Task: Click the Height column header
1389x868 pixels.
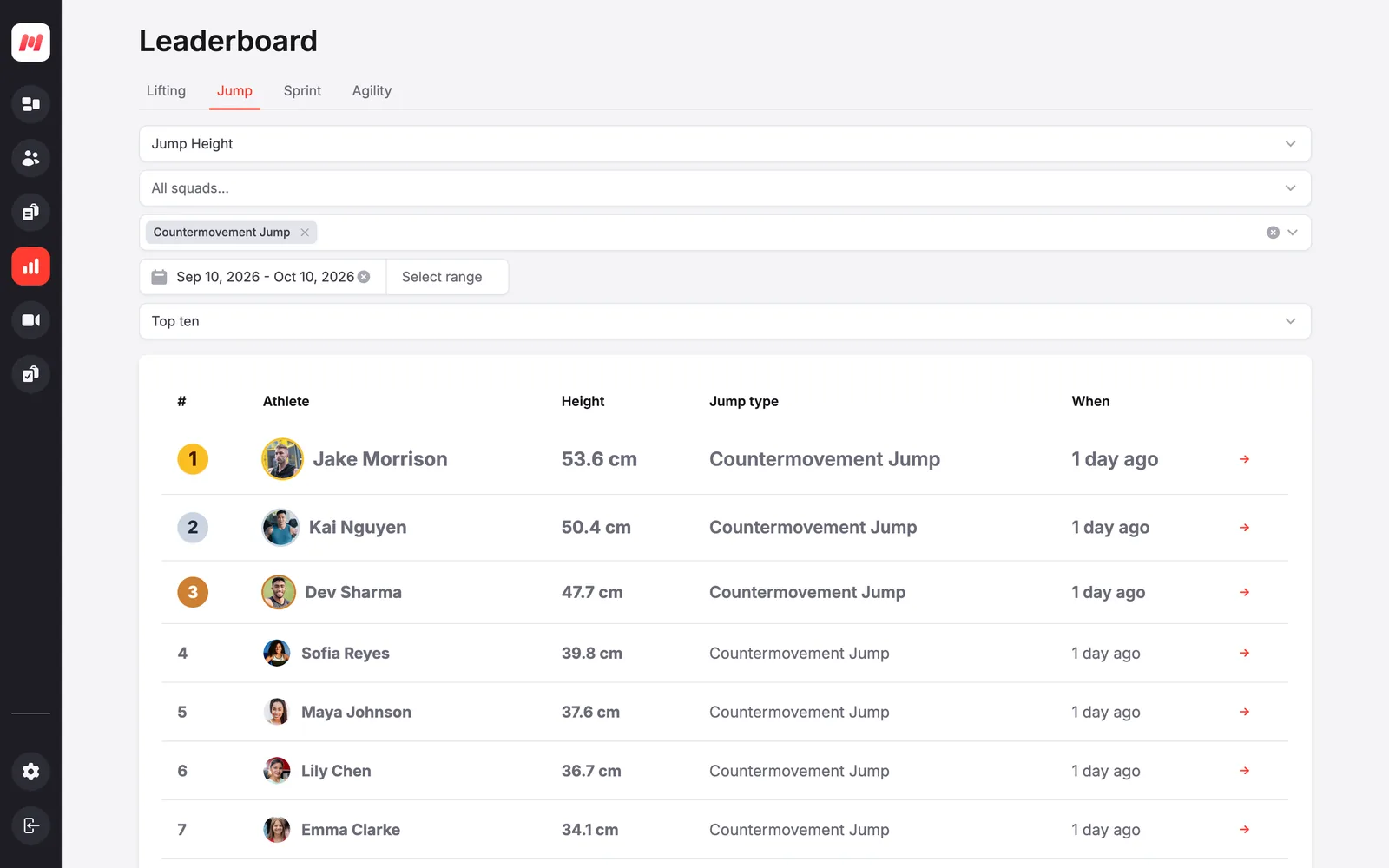Action: [x=583, y=401]
